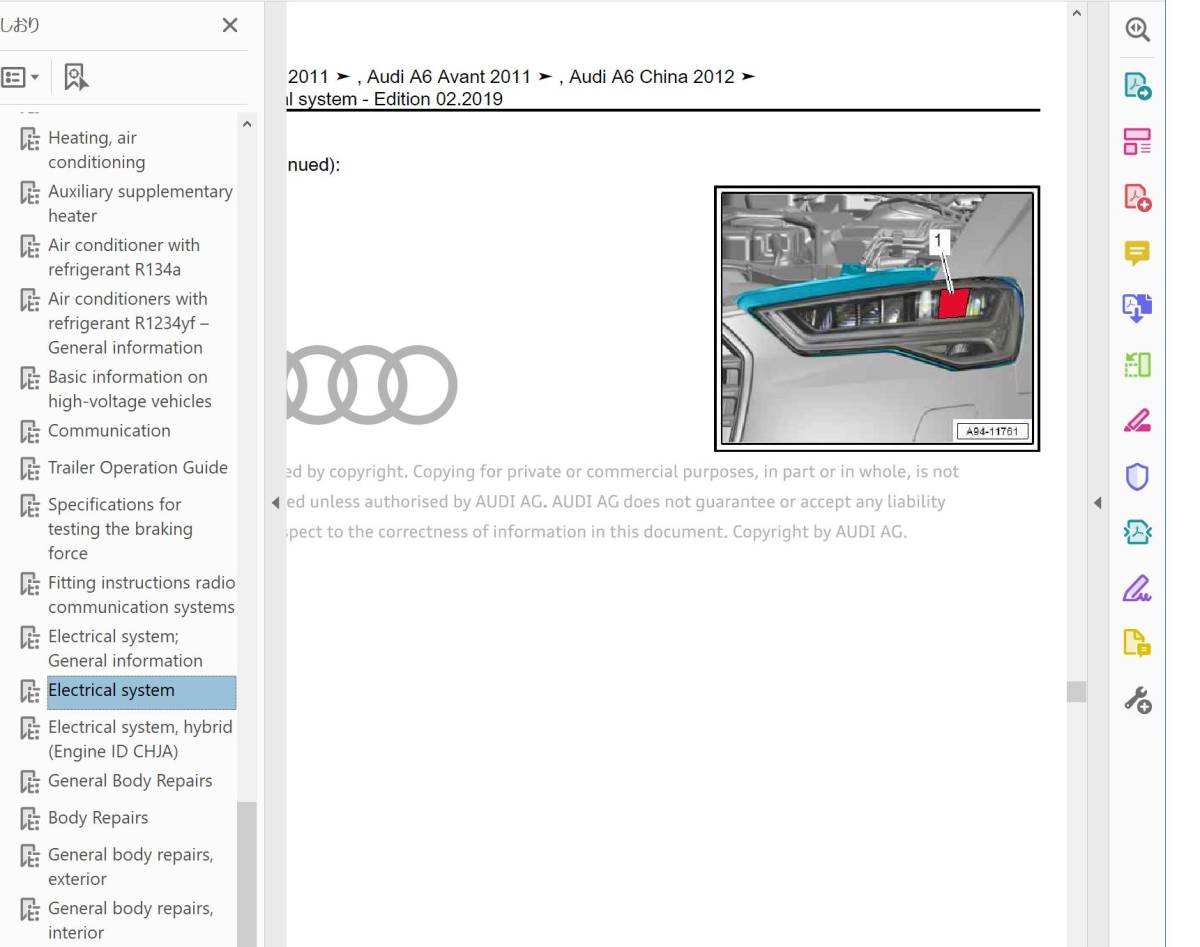Image resolution: width=1200 pixels, height=947 pixels.
Task: Open the Compress PDF tool
Action: (x=1138, y=532)
